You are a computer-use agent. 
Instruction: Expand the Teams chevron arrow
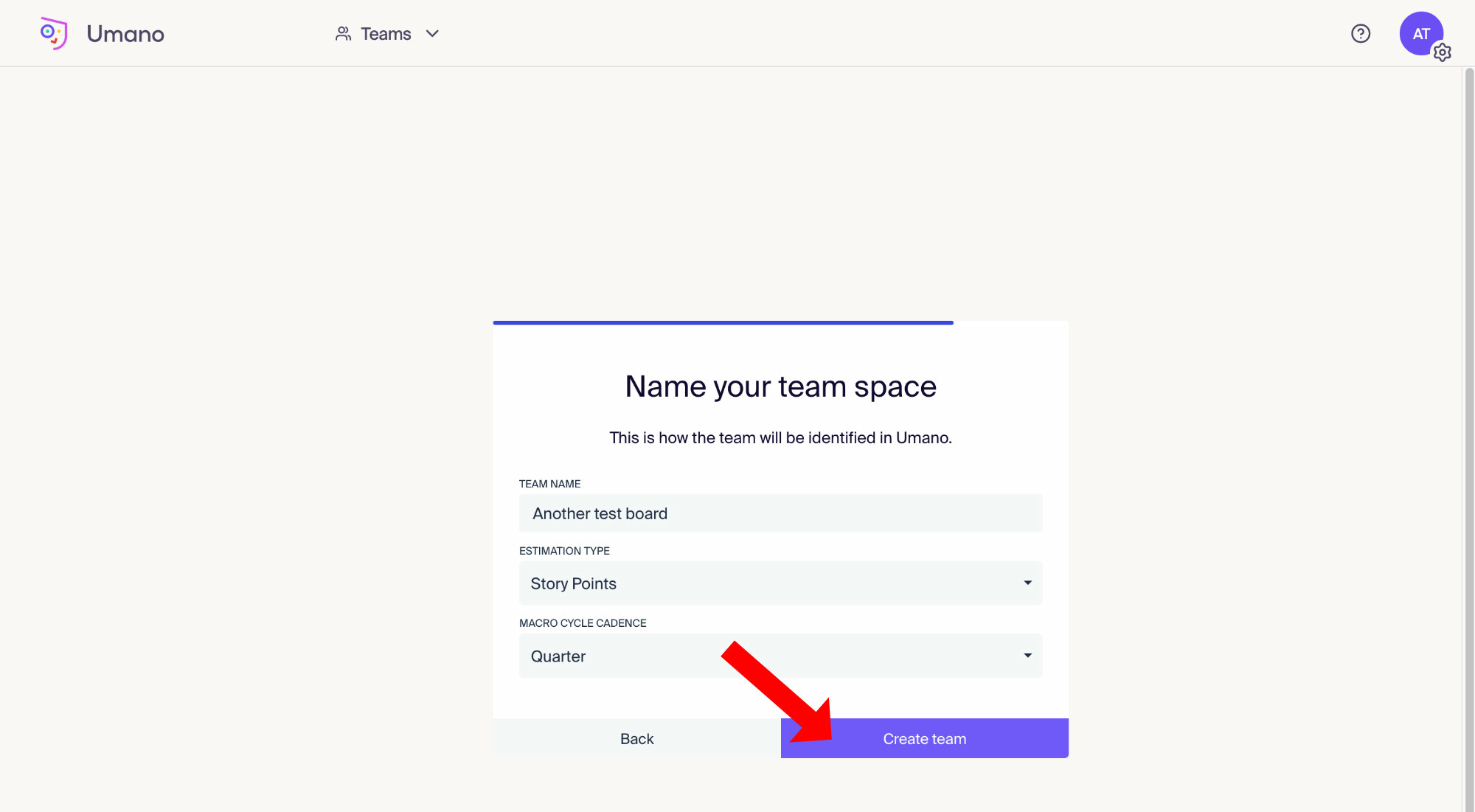pyautogui.click(x=433, y=34)
